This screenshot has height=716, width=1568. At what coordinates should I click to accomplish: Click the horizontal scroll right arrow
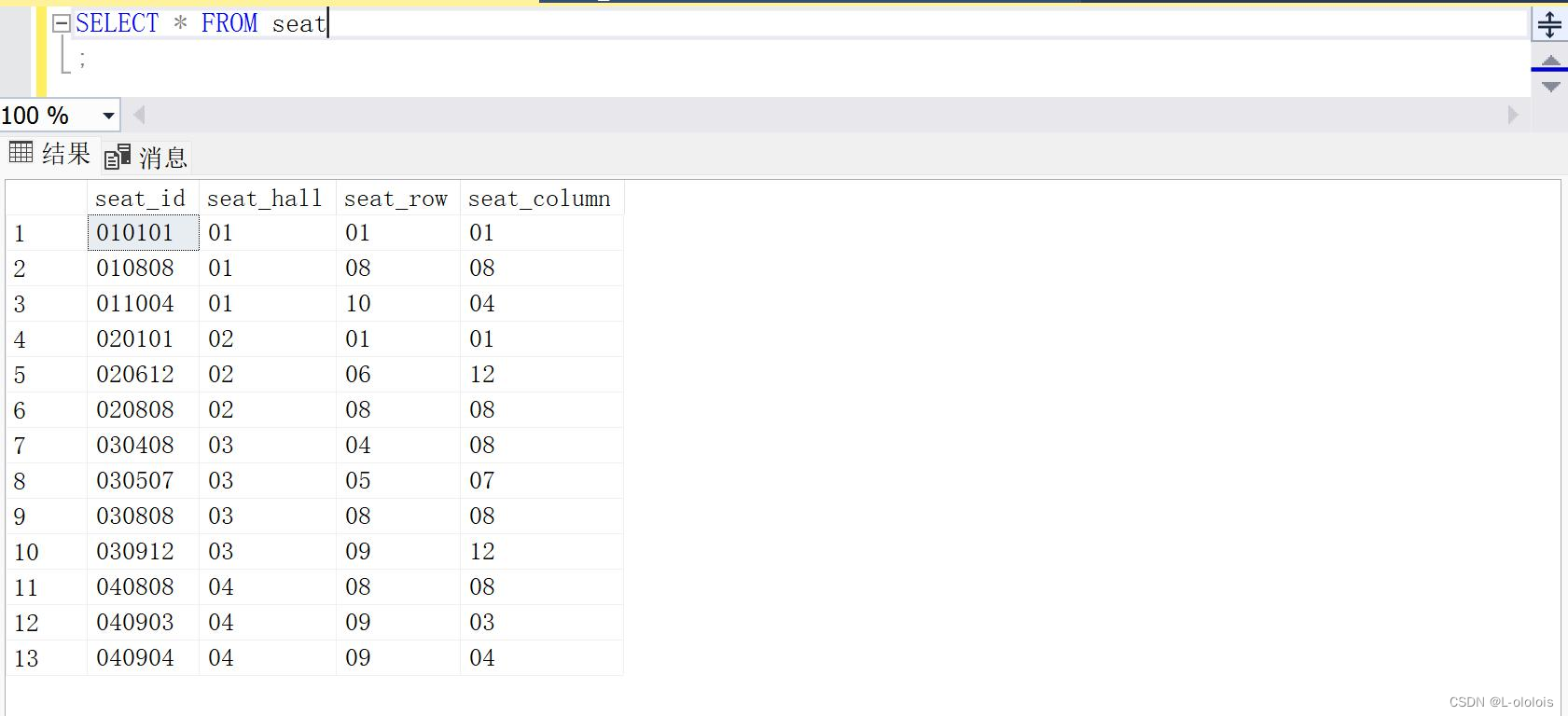tap(1513, 116)
